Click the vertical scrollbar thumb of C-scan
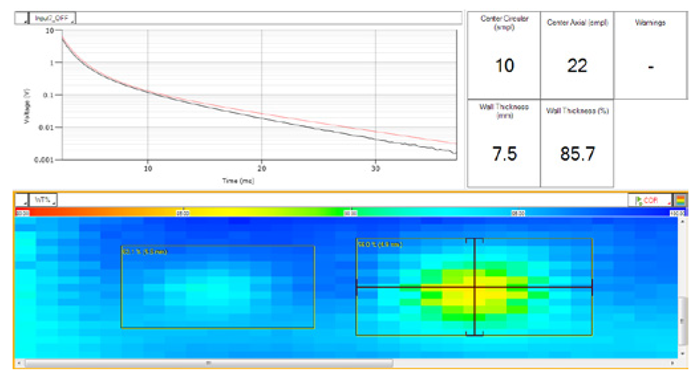This screenshot has width=700, height=374. coord(682,320)
